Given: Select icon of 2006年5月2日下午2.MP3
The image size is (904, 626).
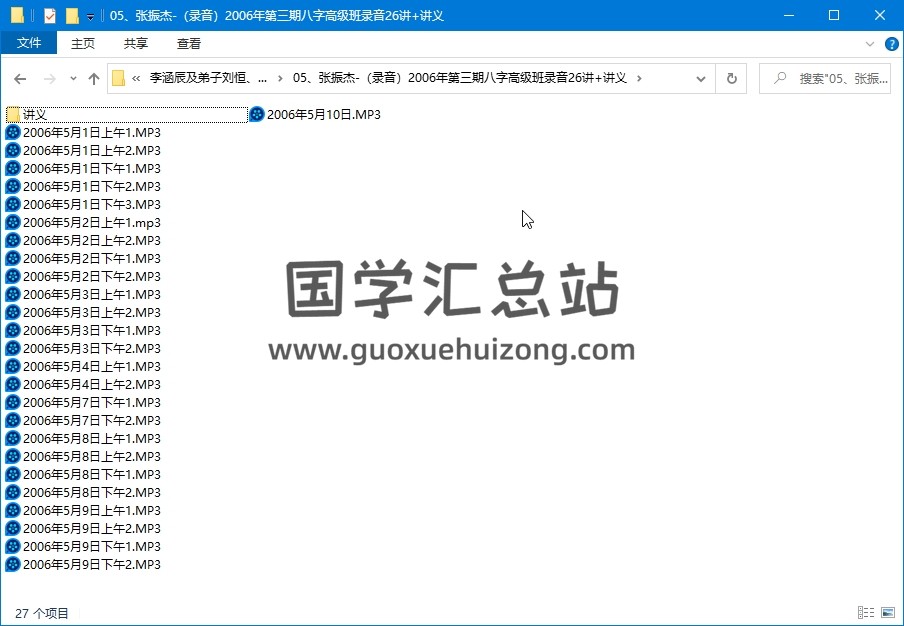Looking at the screenshot, I should 13,276.
